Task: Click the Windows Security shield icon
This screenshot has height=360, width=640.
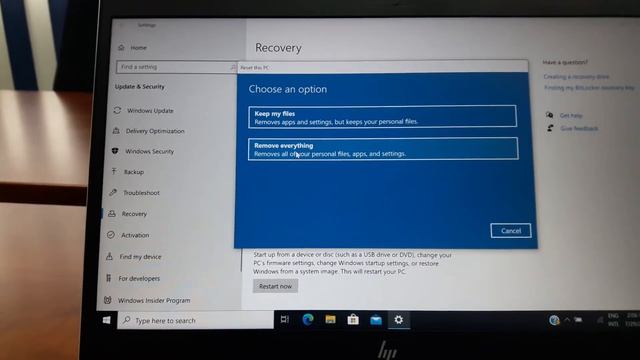Action: (115, 151)
